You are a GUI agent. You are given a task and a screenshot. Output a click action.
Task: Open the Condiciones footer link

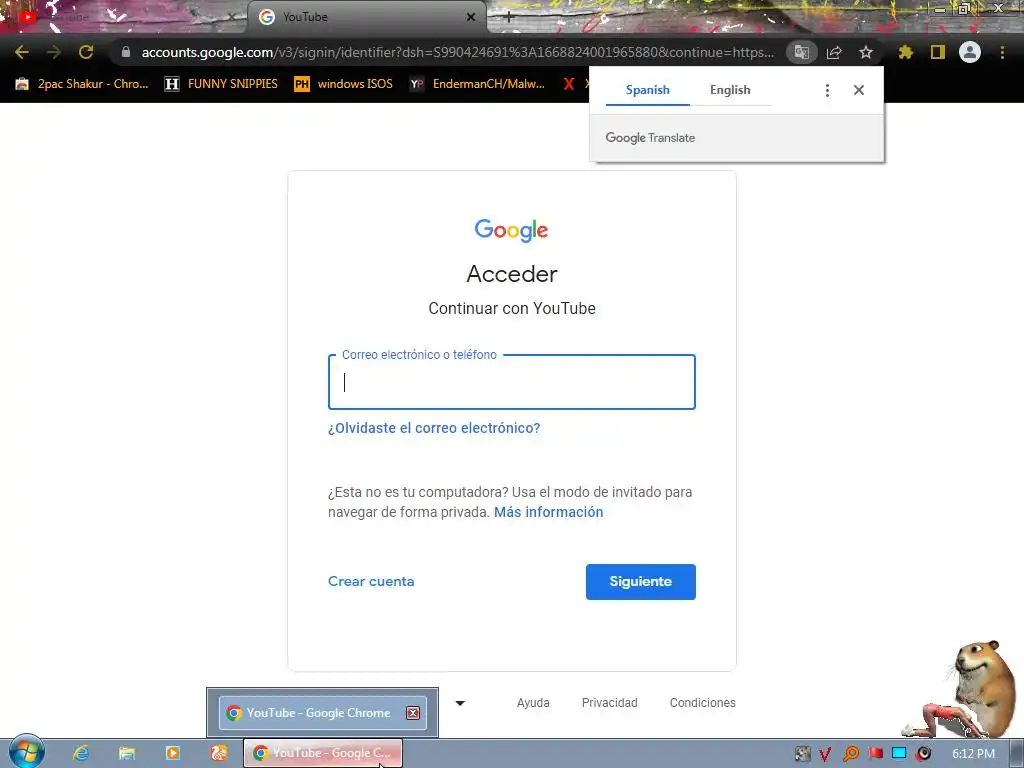point(703,703)
